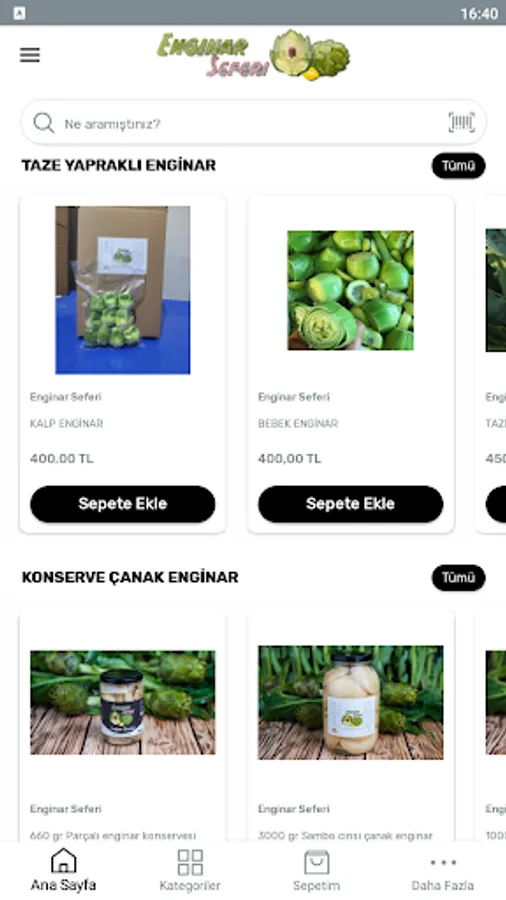Open the Daha Fazla menu
This screenshot has height=900, width=506.
tap(442, 870)
